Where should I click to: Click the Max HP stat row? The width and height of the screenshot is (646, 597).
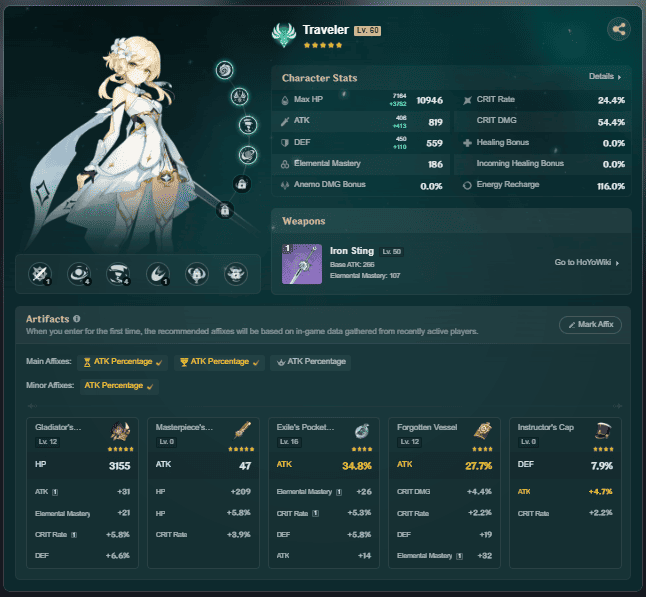click(x=363, y=100)
